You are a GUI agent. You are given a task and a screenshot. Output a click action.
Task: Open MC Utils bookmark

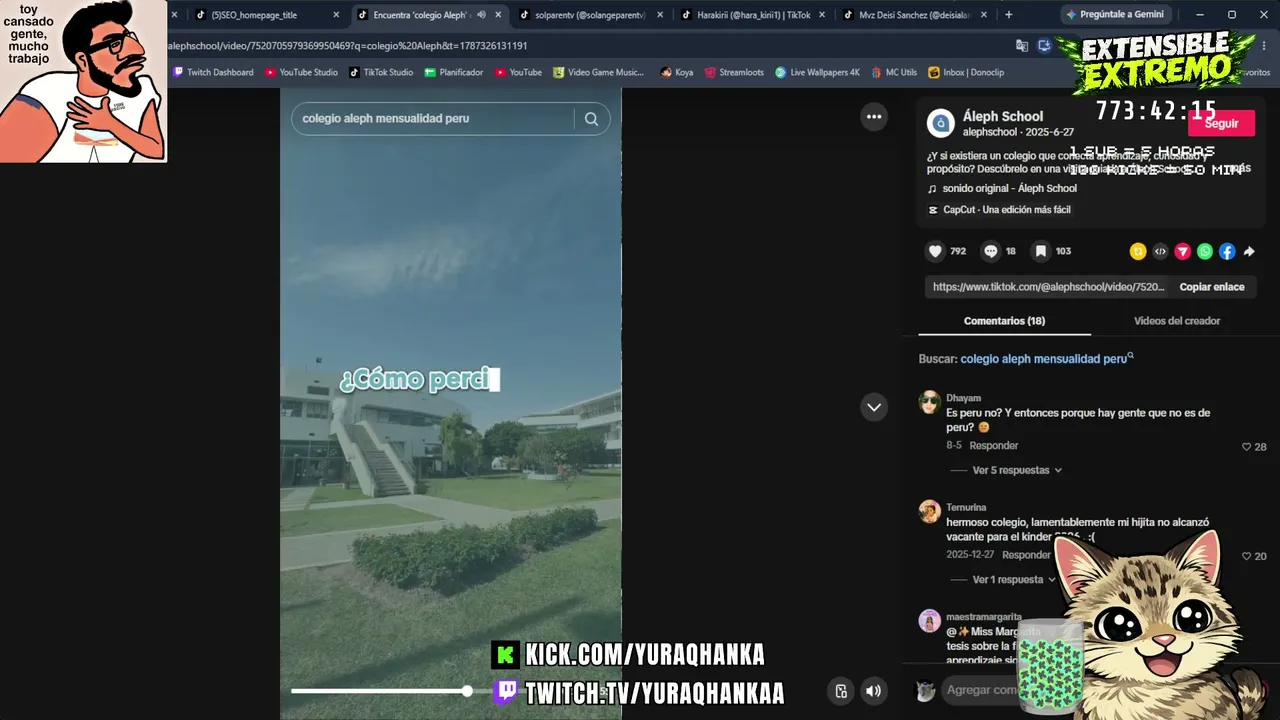tap(894, 72)
